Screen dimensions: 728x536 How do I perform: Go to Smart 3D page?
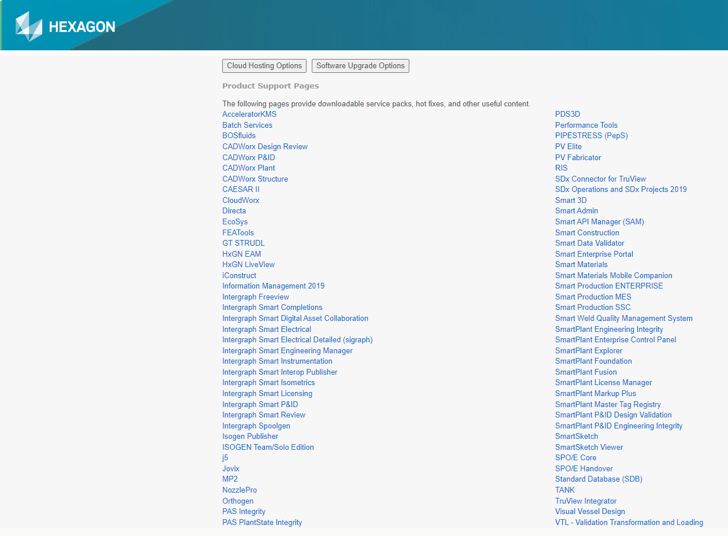click(x=571, y=200)
